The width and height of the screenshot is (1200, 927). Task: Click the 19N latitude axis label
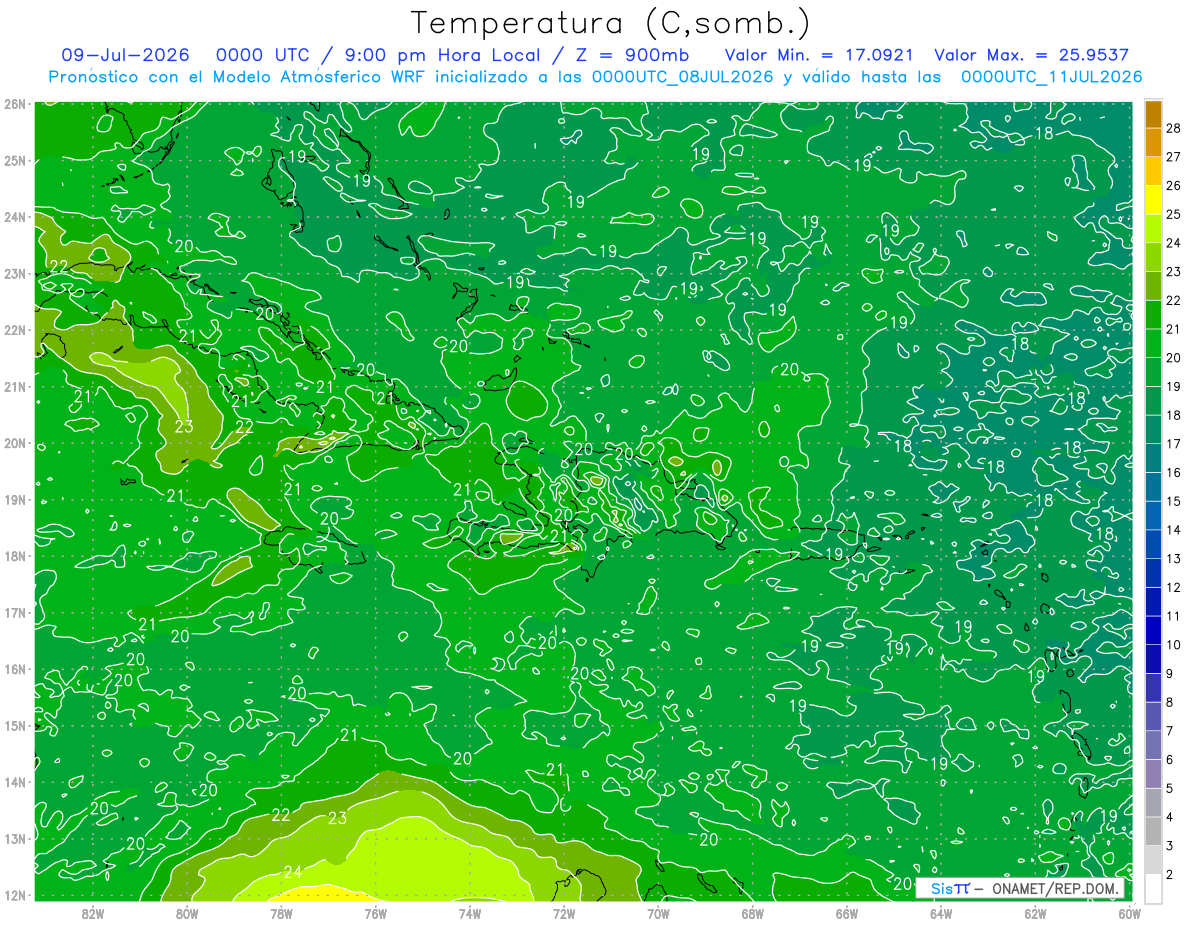click(14, 499)
